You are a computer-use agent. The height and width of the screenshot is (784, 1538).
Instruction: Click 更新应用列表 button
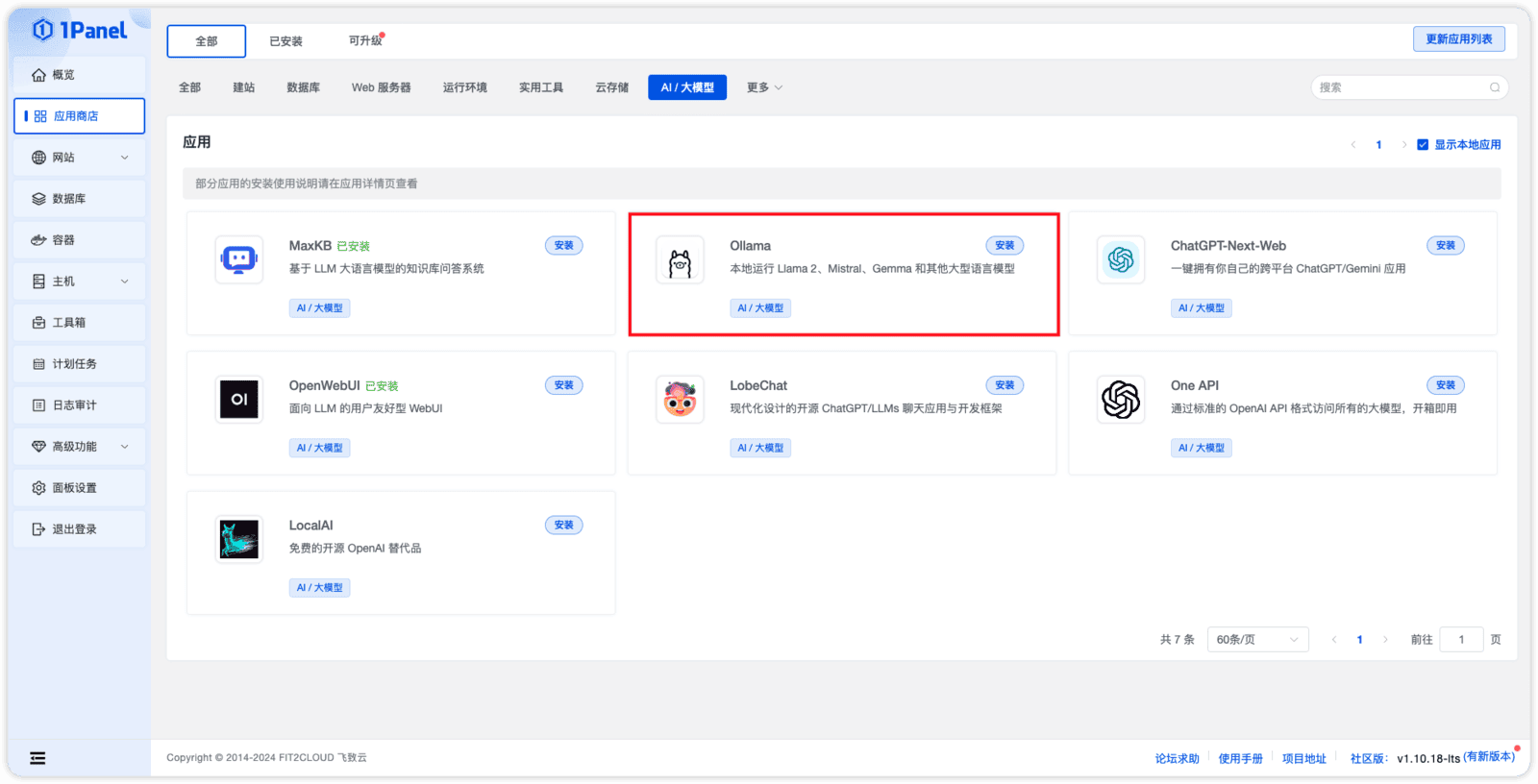click(x=1459, y=39)
